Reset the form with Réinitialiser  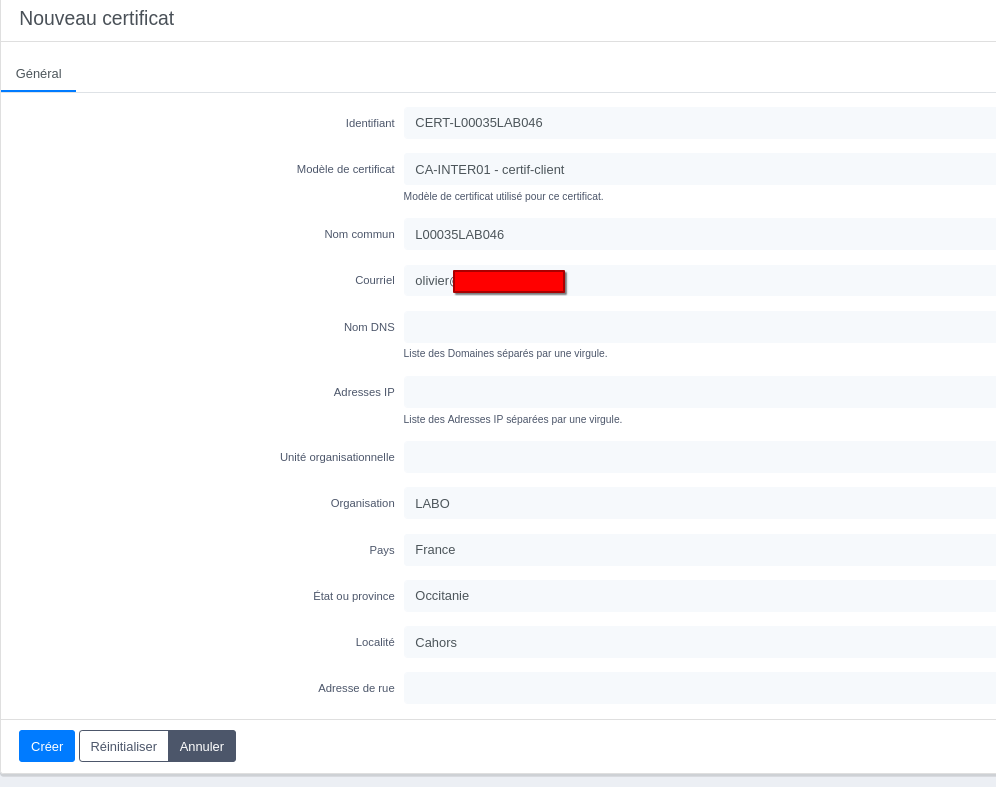[x=124, y=746]
